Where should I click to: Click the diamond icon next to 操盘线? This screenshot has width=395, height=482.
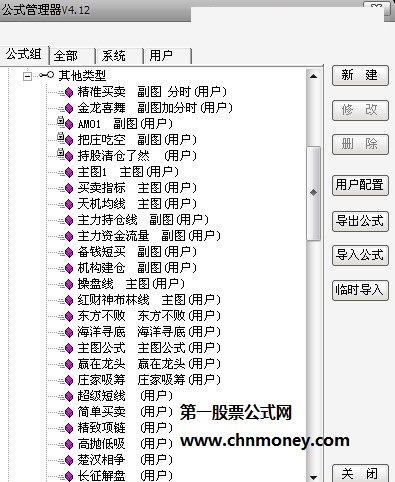click(69, 284)
